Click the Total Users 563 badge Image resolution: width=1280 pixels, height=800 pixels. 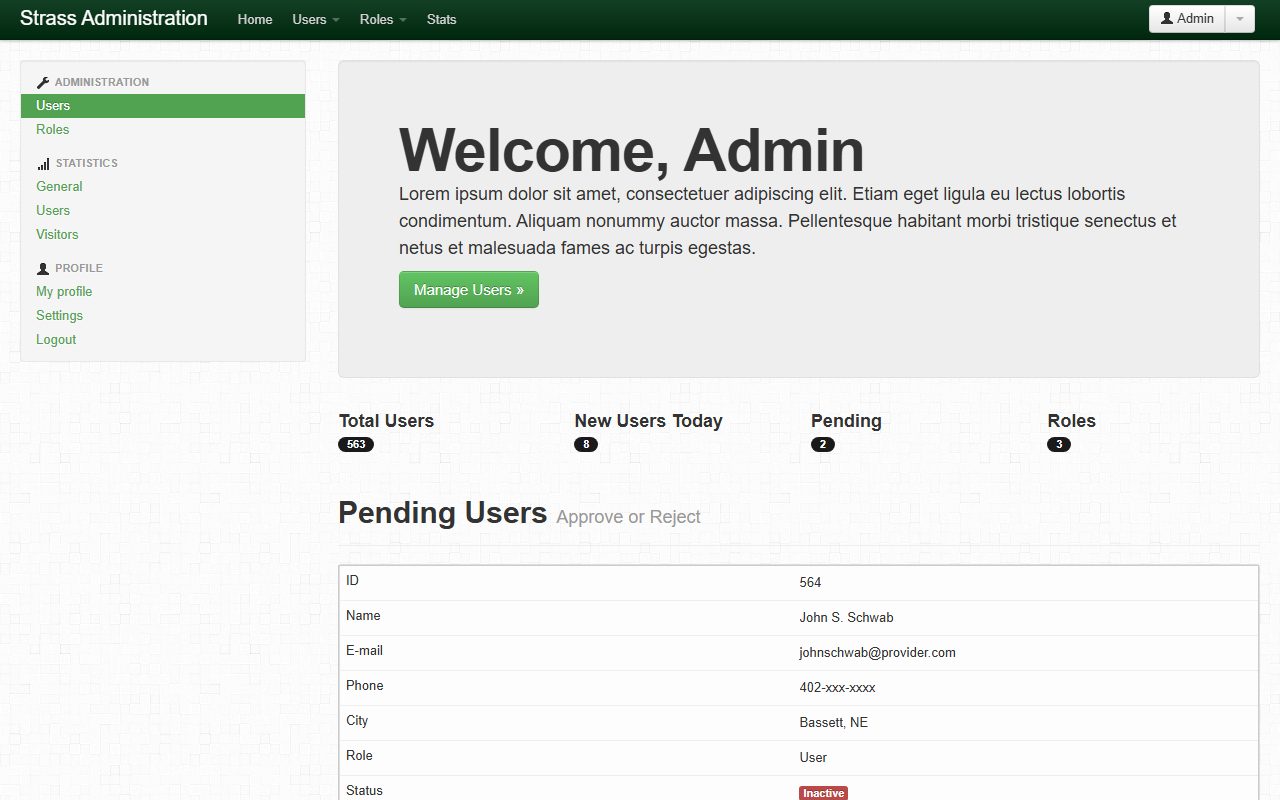click(x=356, y=445)
